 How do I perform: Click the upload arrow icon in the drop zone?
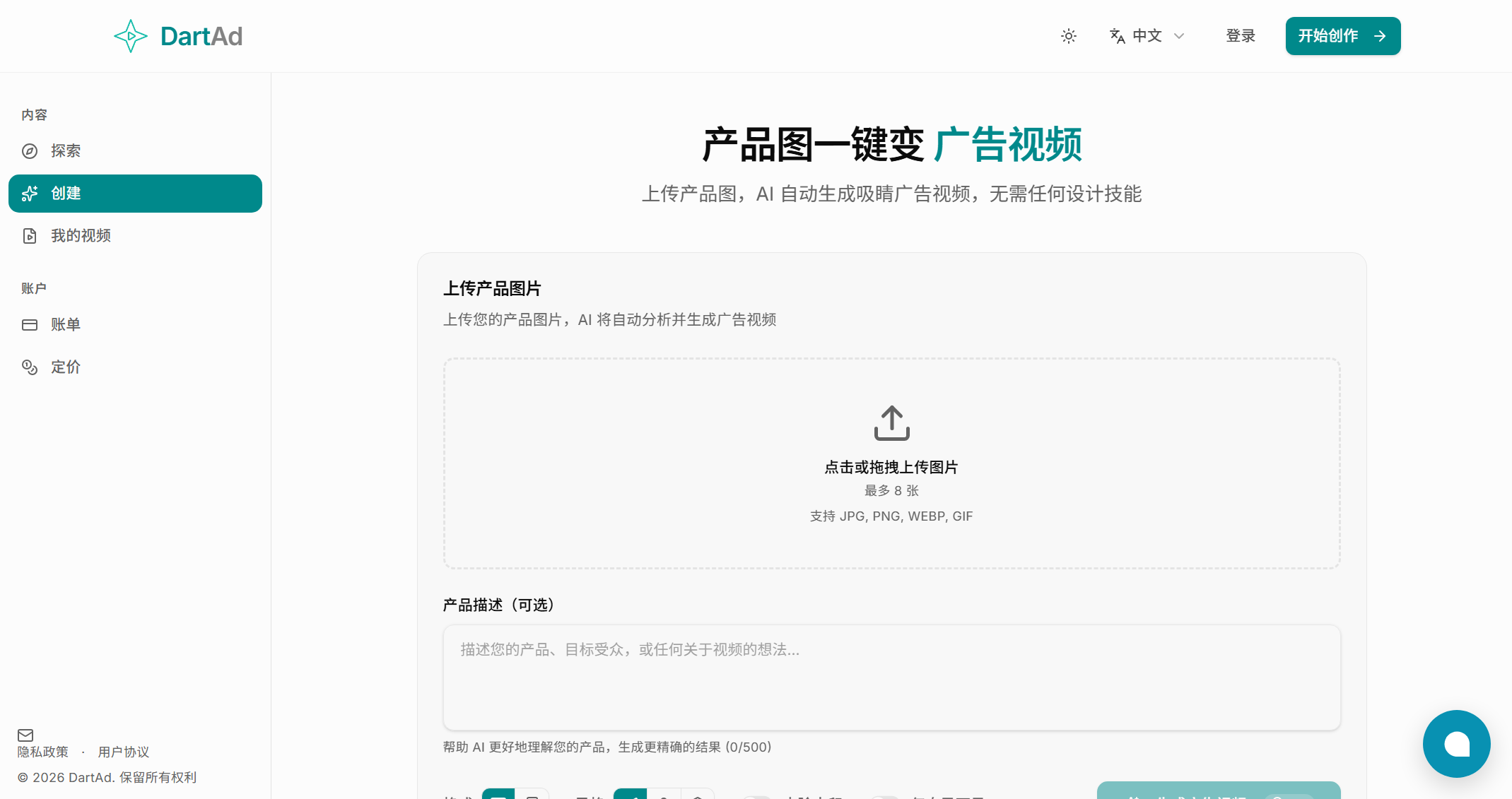click(891, 423)
